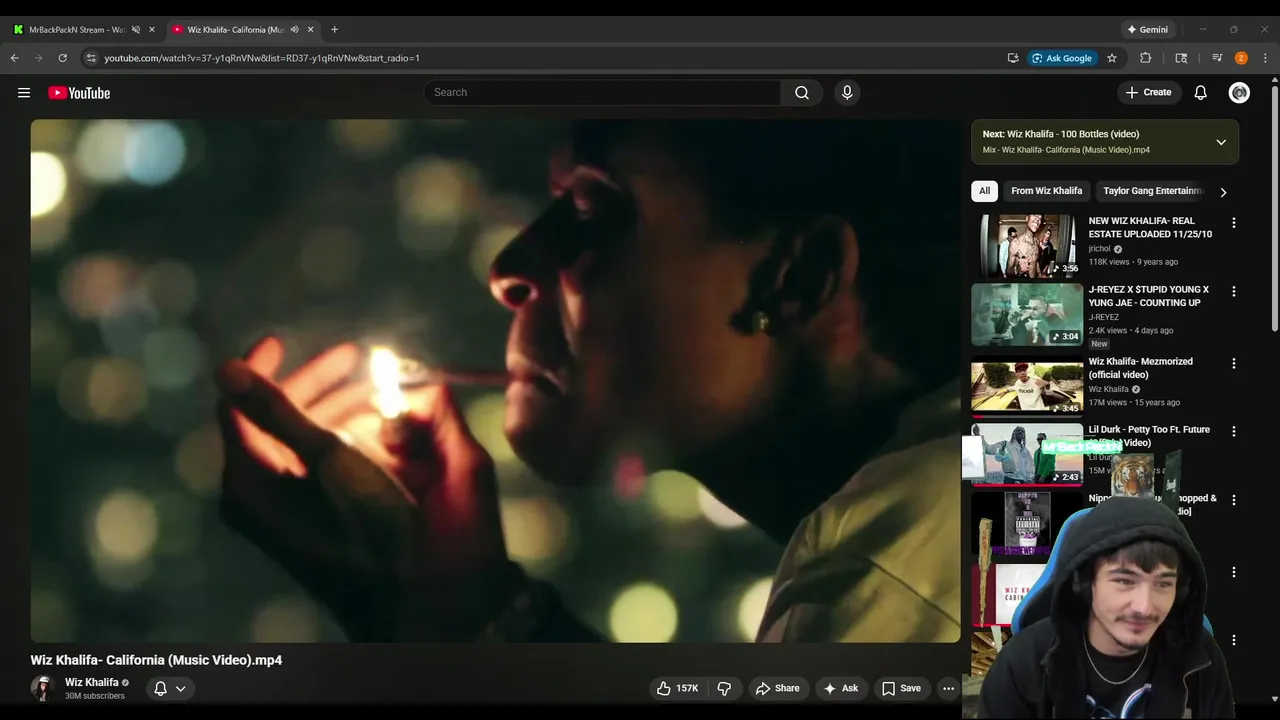The width and height of the screenshot is (1280, 720).
Task: Open Wiz Khalifa- Mezmorized thumbnail
Action: (1027, 386)
